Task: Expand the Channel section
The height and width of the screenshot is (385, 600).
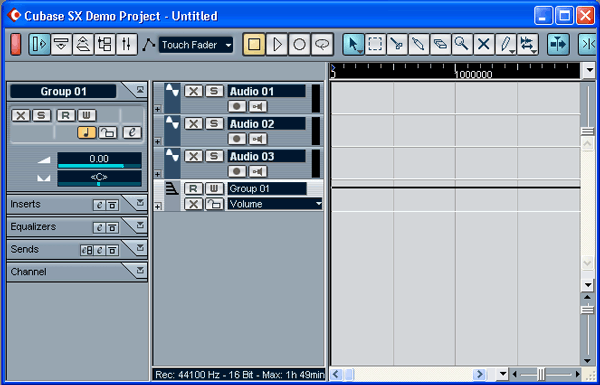Action: point(140,270)
